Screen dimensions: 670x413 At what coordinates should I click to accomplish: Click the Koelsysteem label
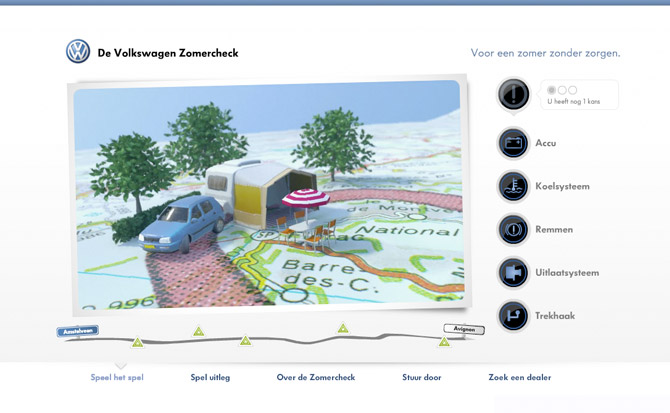(x=562, y=186)
